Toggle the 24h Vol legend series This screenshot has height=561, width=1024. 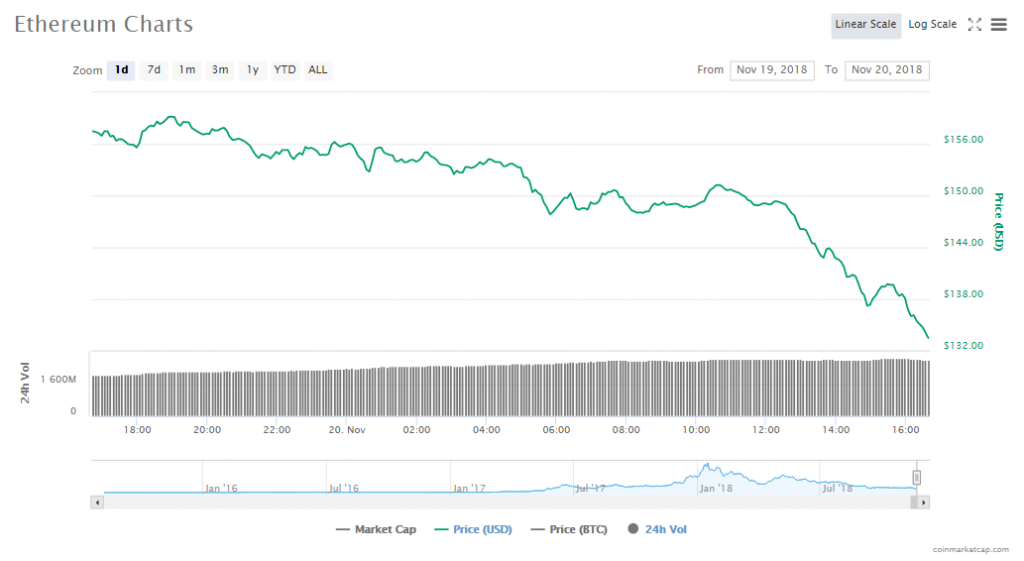click(x=657, y=529)
